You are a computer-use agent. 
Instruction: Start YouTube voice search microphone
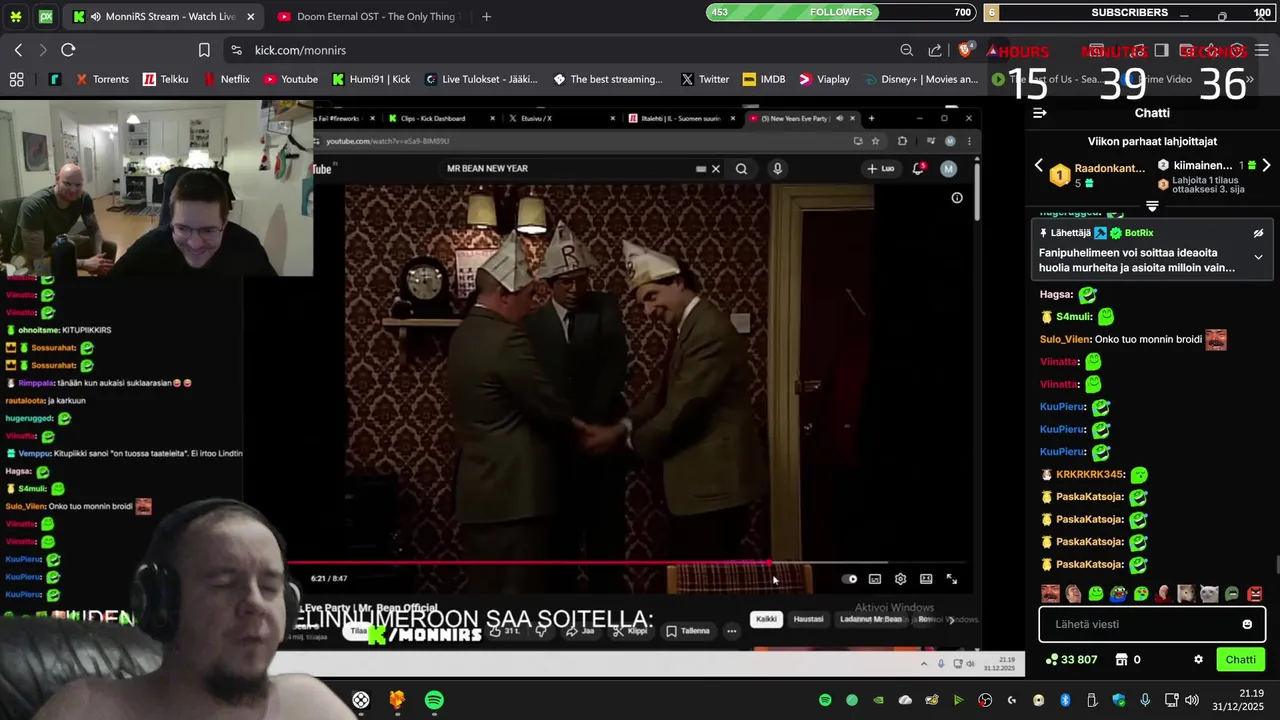777,169
